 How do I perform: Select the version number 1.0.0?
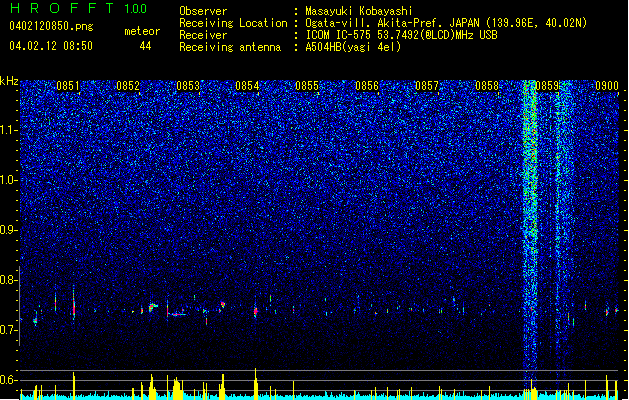click(x=136, y=9)
